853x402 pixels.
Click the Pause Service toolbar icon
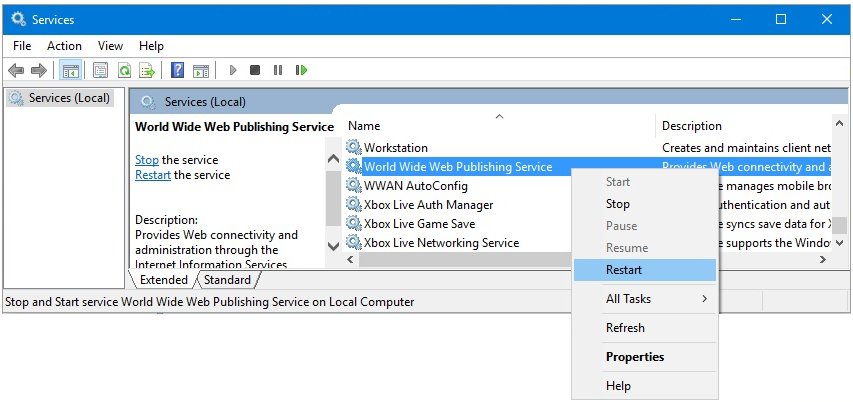click(x=278, y=70)
